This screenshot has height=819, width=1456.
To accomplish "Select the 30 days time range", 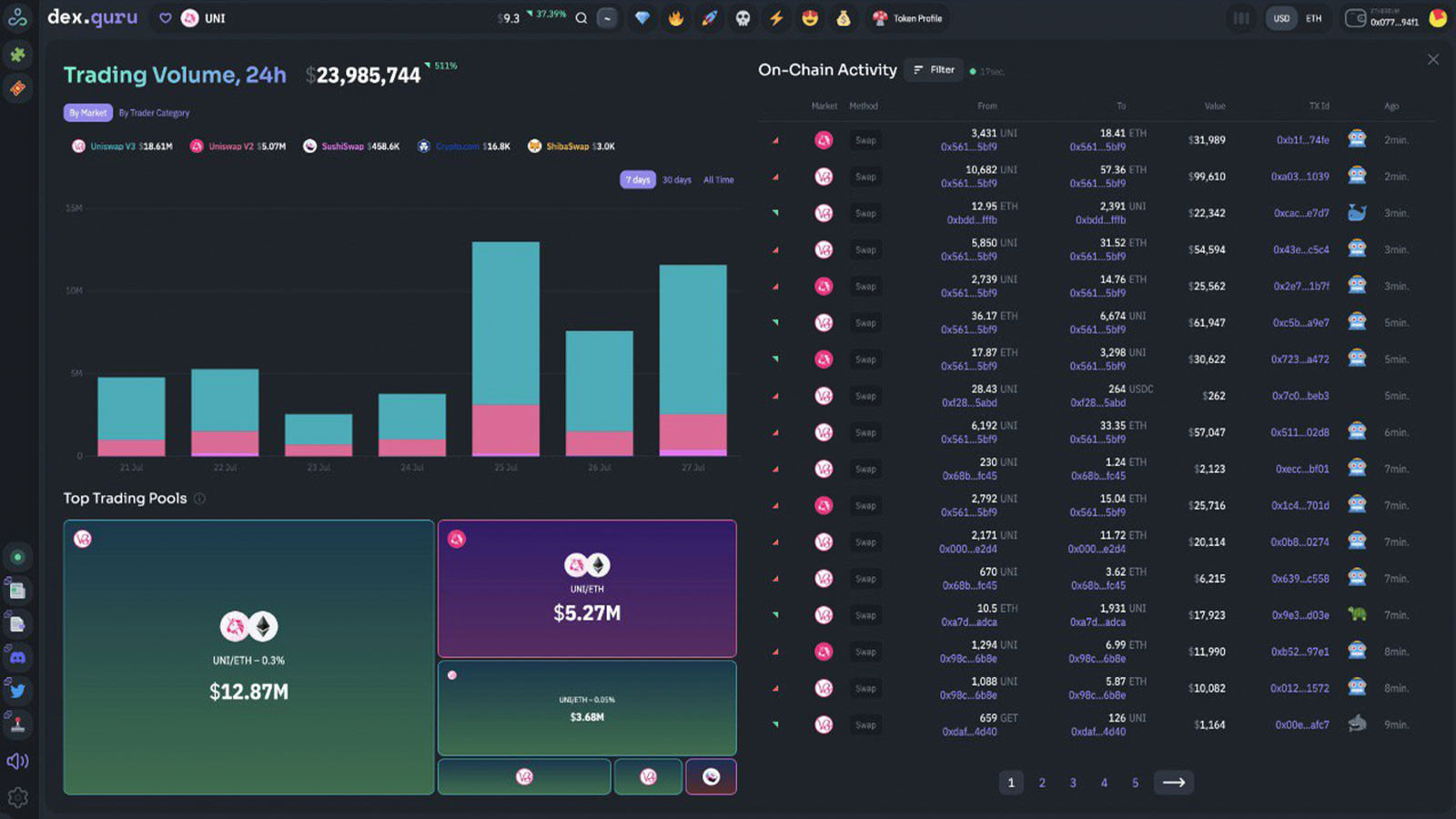I will pyautogui.click(x=677, y=180).
